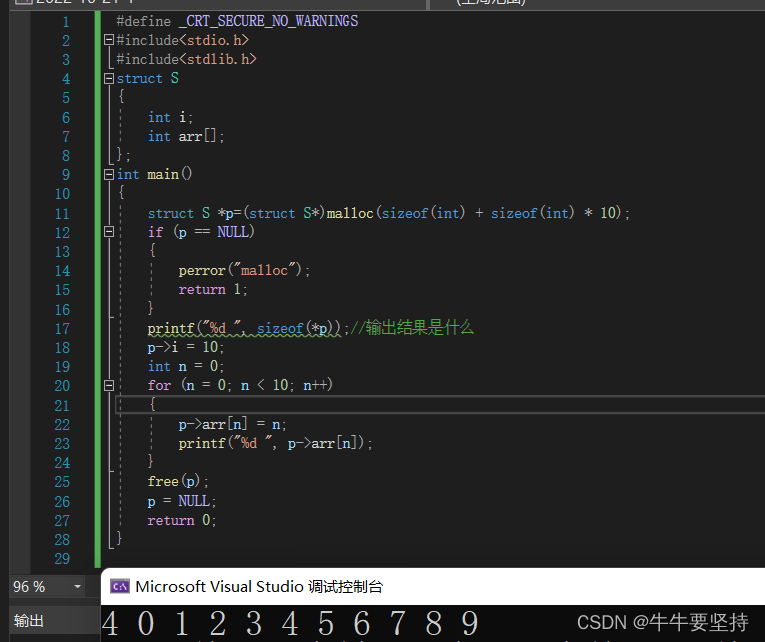Screen dimensions: 765x642
Task: Place cursor on 'int i;' declaration
Action: (170, 118)
